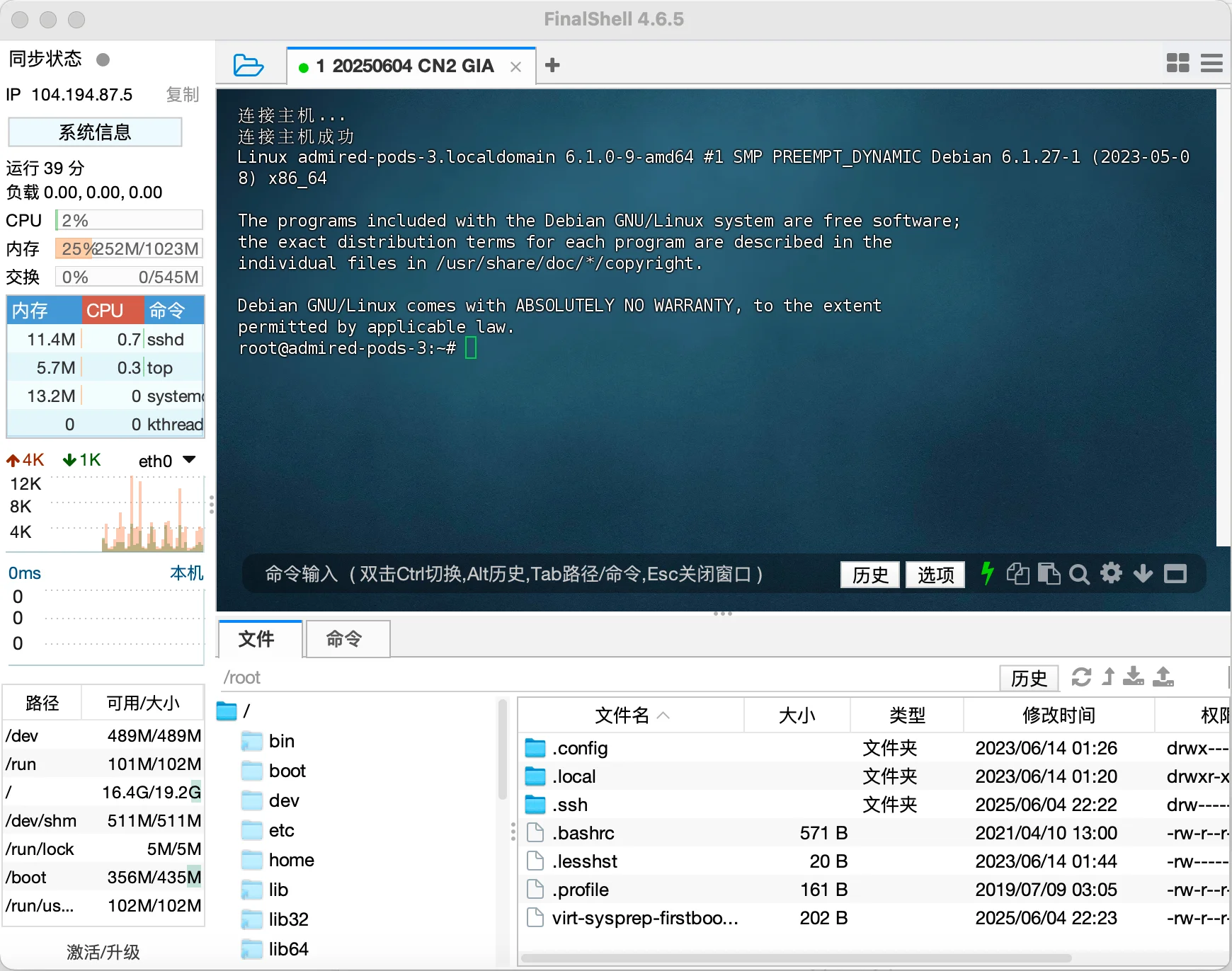The width and height of the screenshot is (1232, 971).
Task: Select the sshd process row
Action: click(105, 339)
